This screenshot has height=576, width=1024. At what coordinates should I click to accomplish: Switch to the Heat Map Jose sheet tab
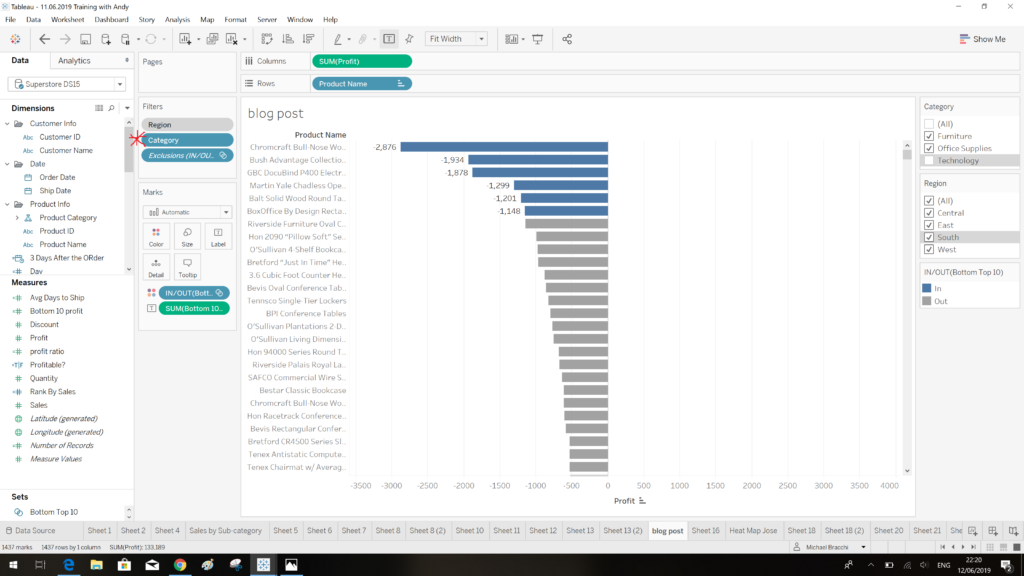coord(753,531)
